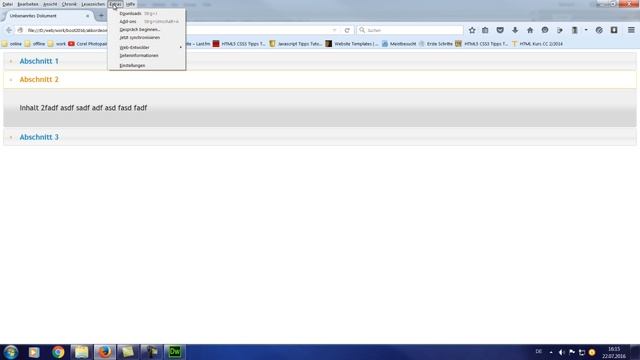This screenshot has width=640, height=360.
Task: Close the open Extras menu
Action: (x=116, y=4)
